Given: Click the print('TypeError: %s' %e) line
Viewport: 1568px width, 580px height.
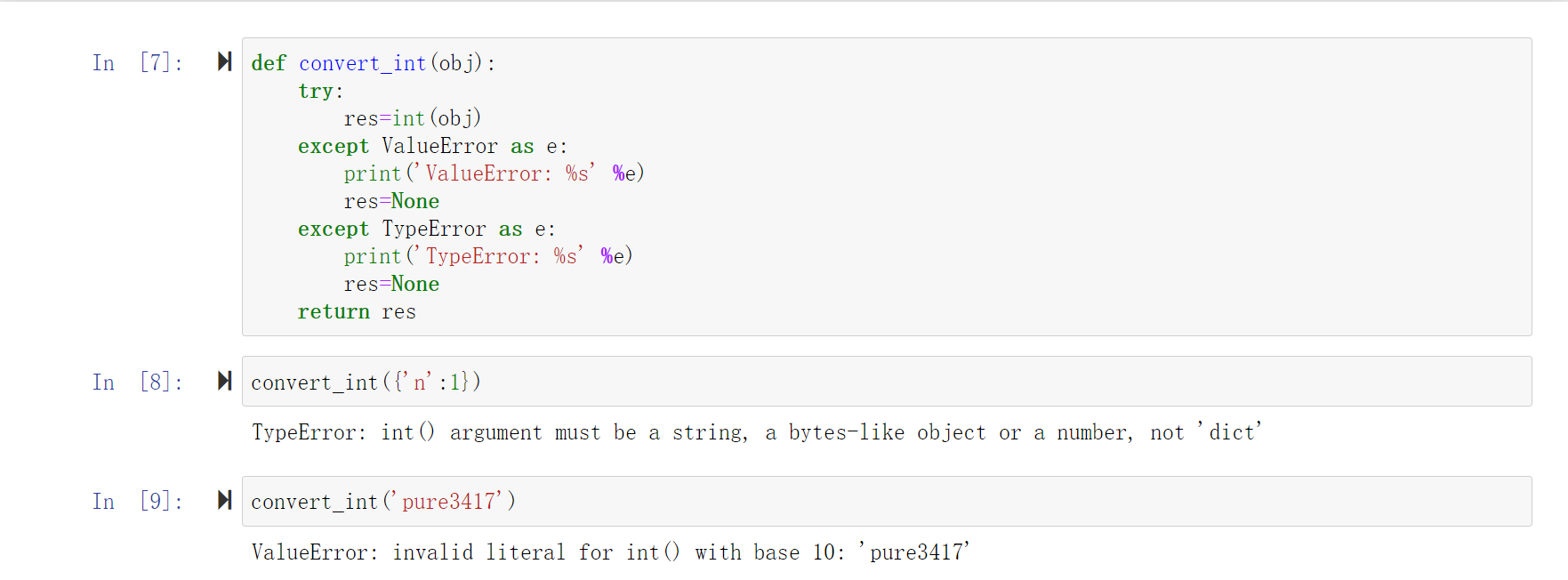Looking at the screenshot, I should 488,256.
